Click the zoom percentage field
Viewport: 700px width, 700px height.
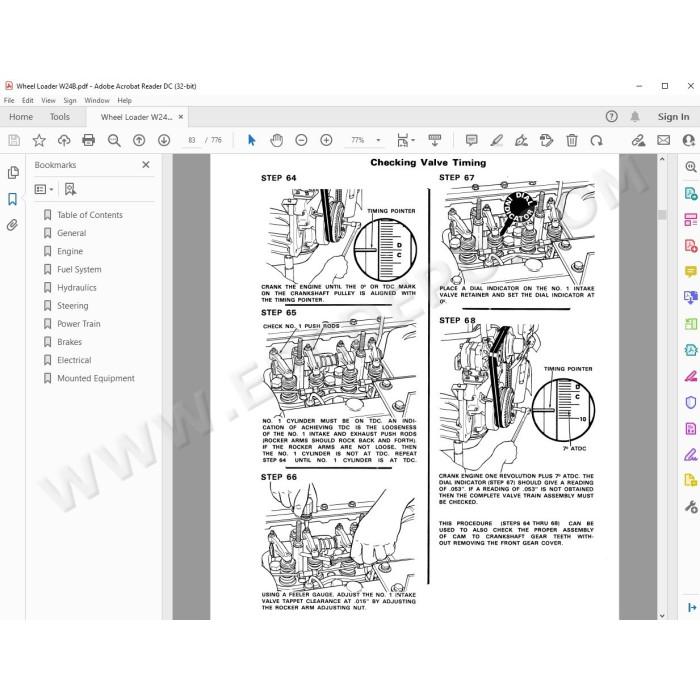(358, 140)
